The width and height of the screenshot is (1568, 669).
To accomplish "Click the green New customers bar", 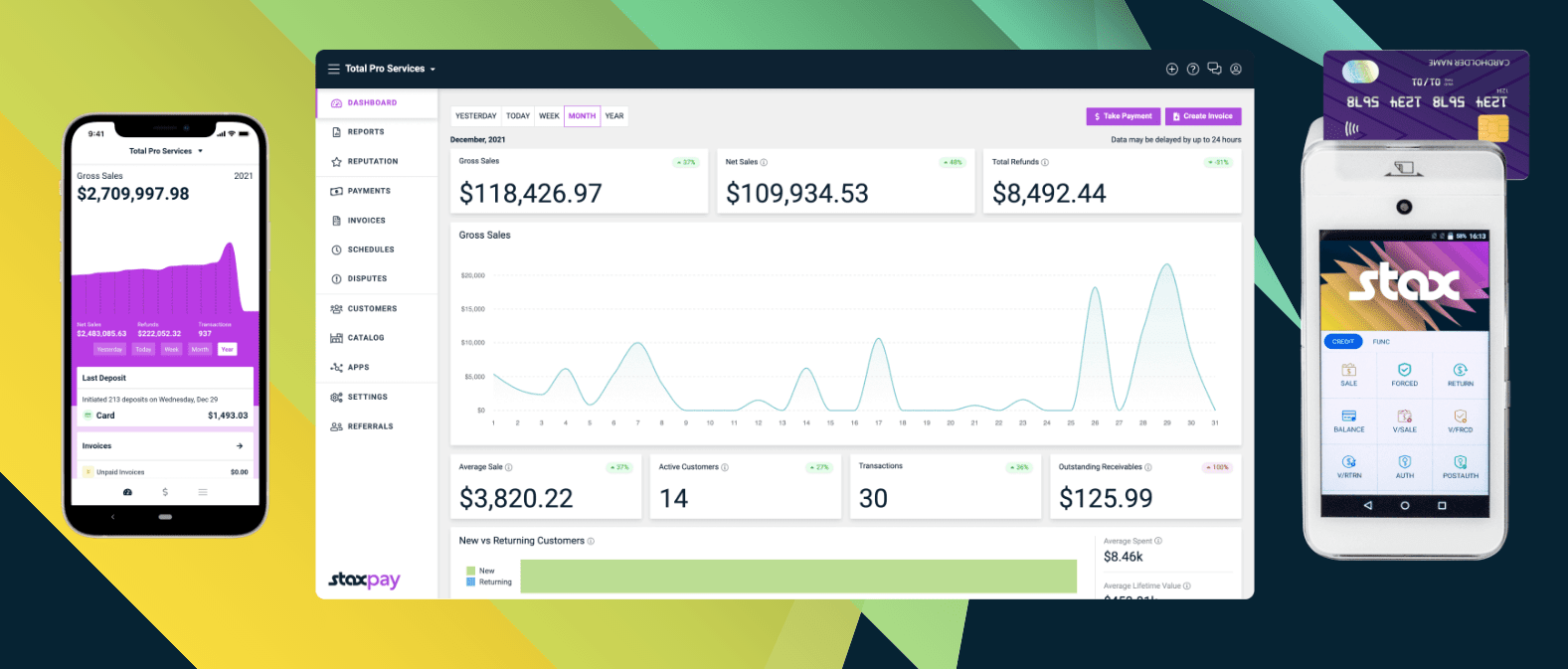I will 797,577.
